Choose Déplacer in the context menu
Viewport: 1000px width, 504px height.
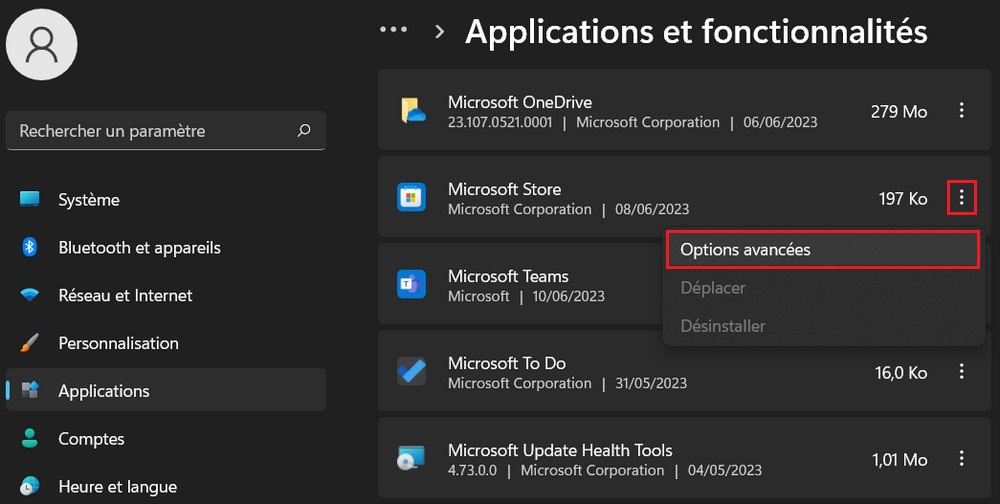[x=713, y=288]
